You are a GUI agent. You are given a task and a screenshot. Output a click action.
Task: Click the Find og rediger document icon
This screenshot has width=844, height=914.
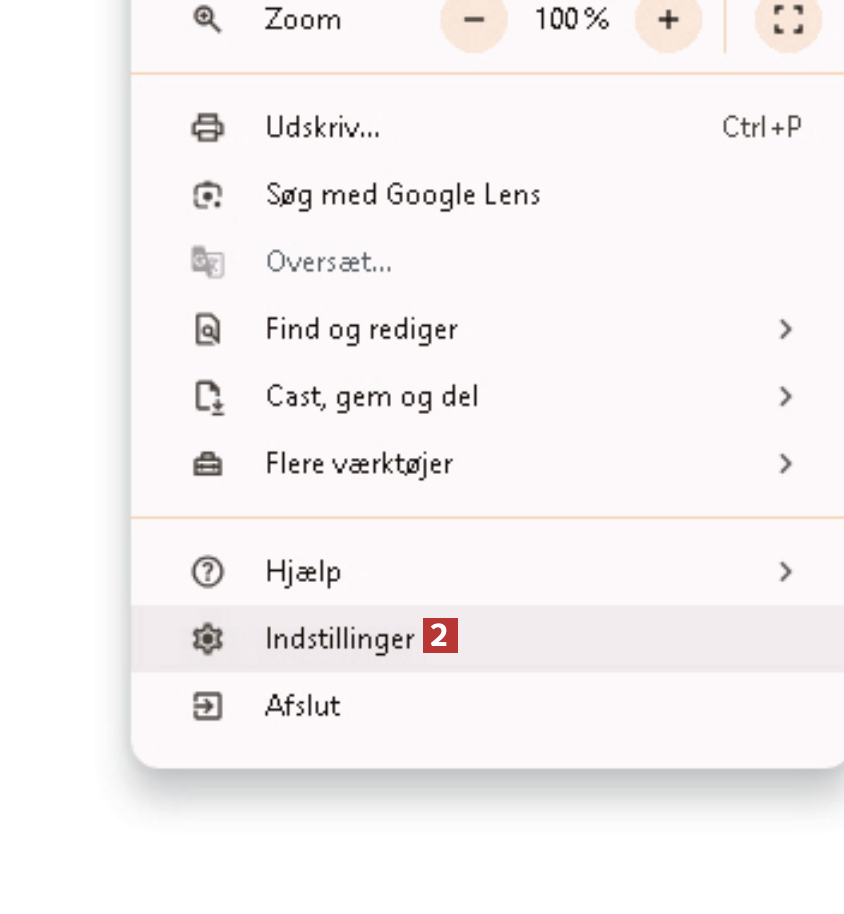pos(207,329)
